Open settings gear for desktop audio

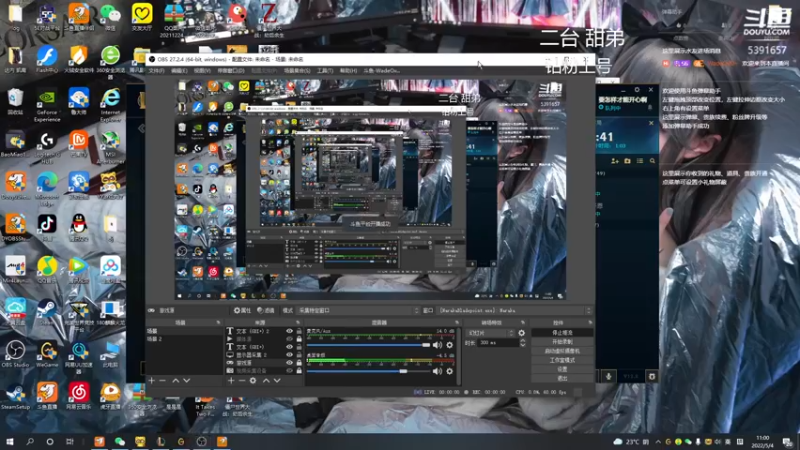tap(449, 371)
